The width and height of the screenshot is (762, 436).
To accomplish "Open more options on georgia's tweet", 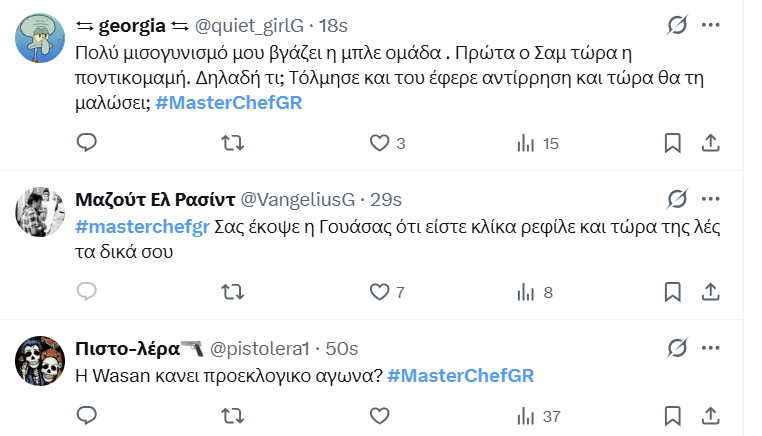I will pyautogui.click(x=711, y=24).
